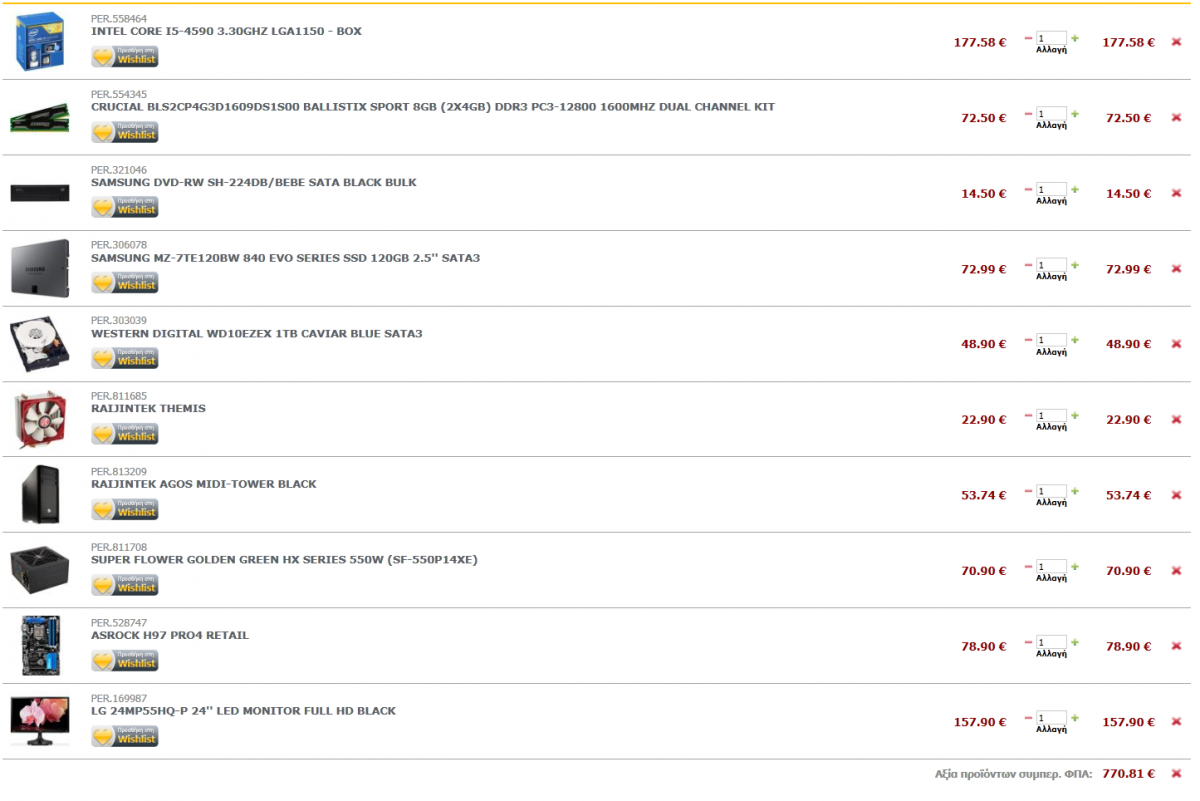1200x801 pixels.
Task: Decrease LG LED monitor quantity with minus
Action: pos(1028,718)
